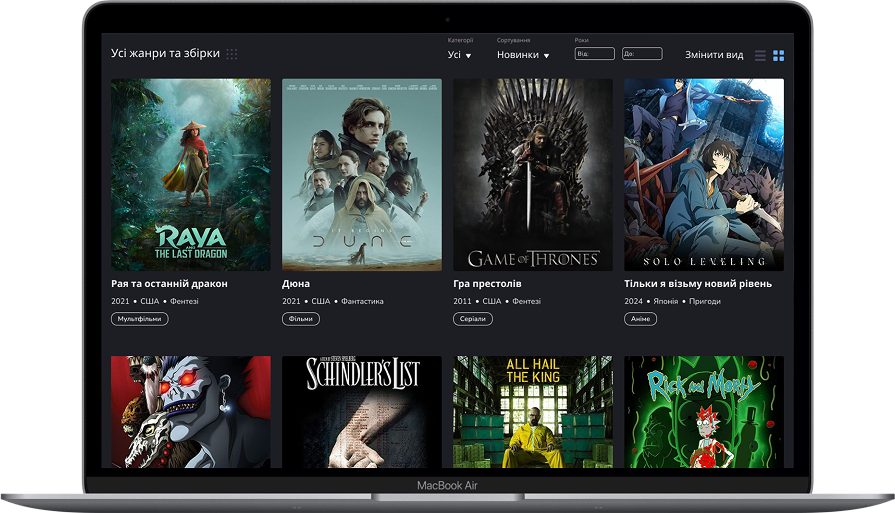
Task: Open the All Hail the King poster
Action: (x=533, y=412)
